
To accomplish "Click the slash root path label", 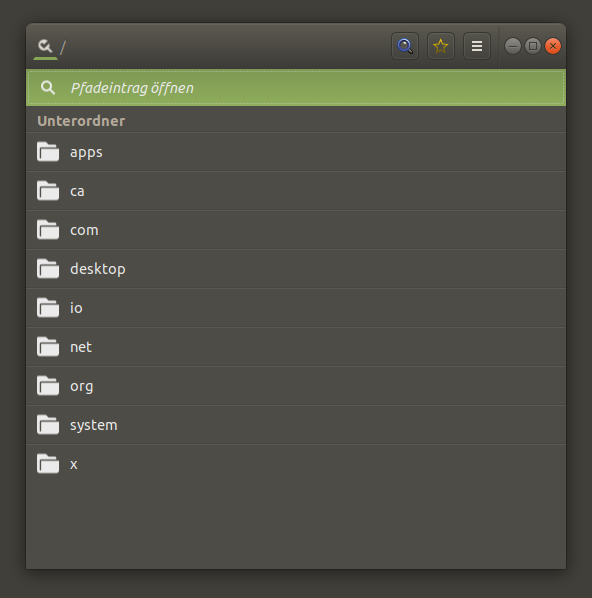I will 63,47.
